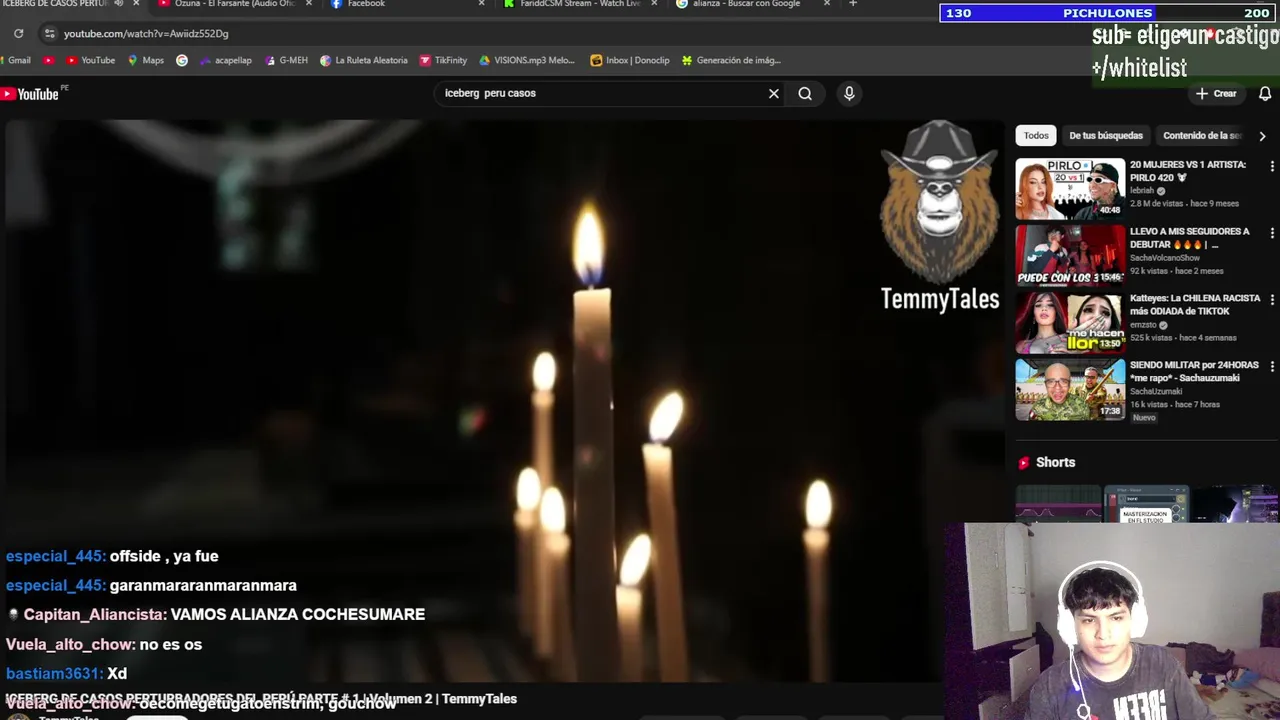Open La Ruleta Aleatoria bookmark
This screenshot has height=720, width=1280.
[364, 60]
